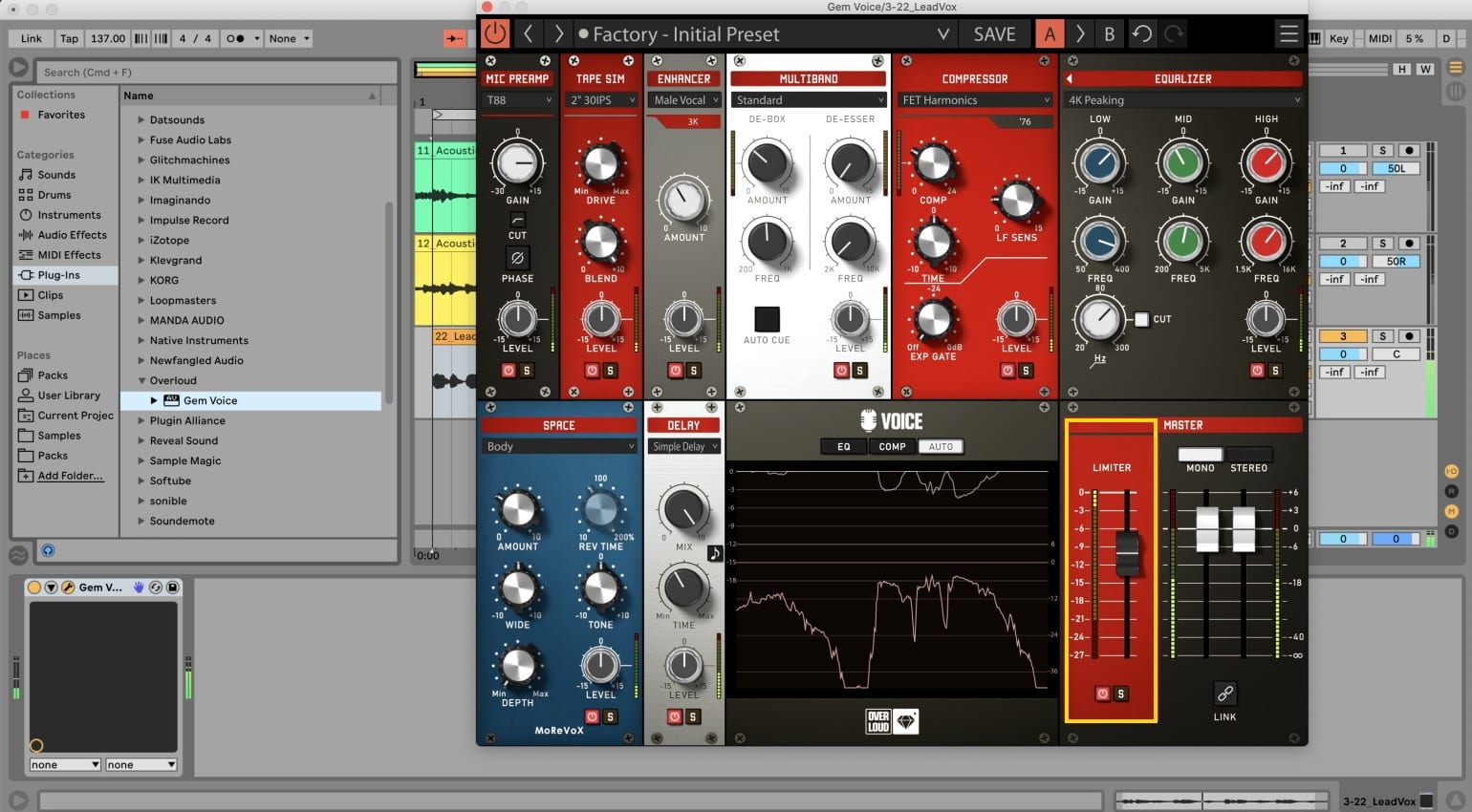Screen dimensions: 1472x812
Task: Turn off the Tape Sim module power icon
Action: 592,371
